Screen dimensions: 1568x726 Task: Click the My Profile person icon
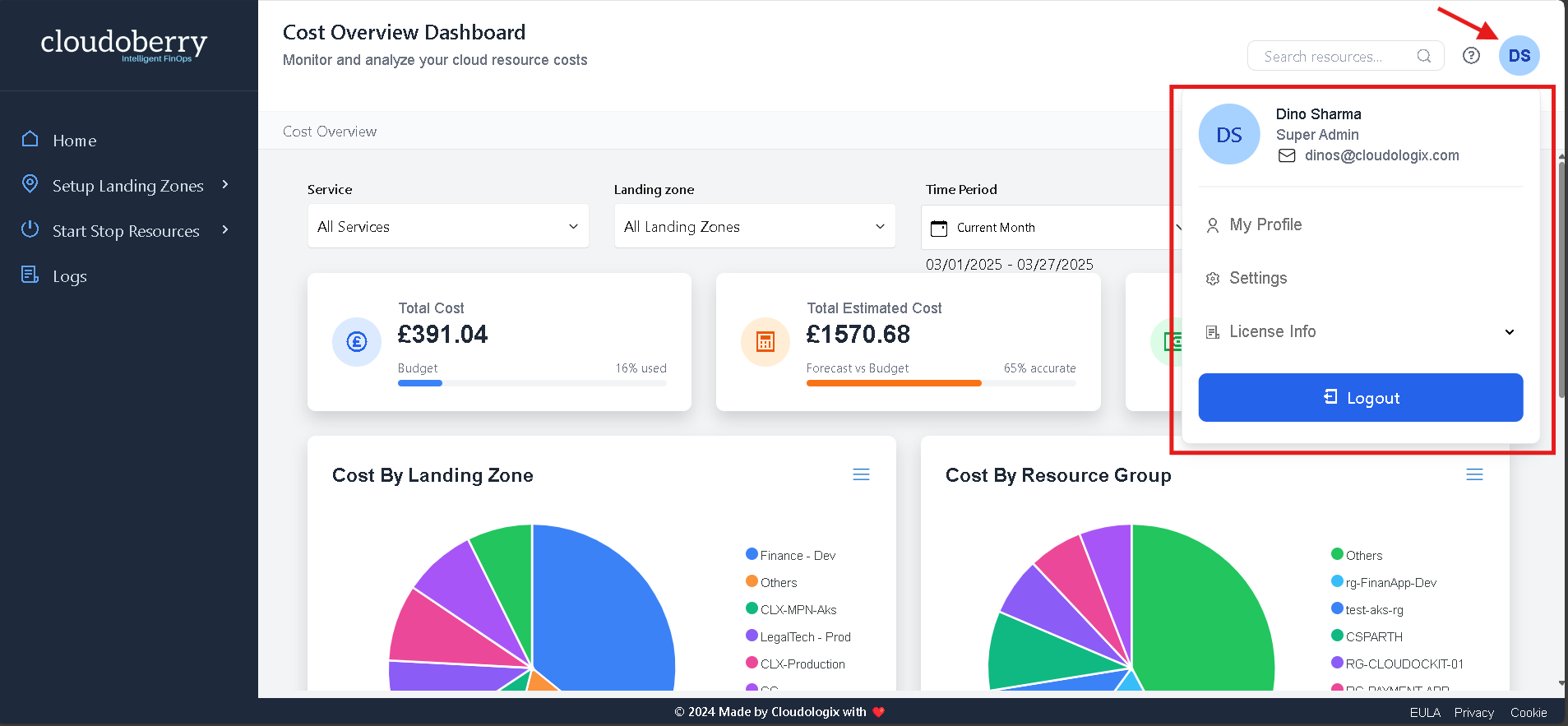click(1213, 225)
